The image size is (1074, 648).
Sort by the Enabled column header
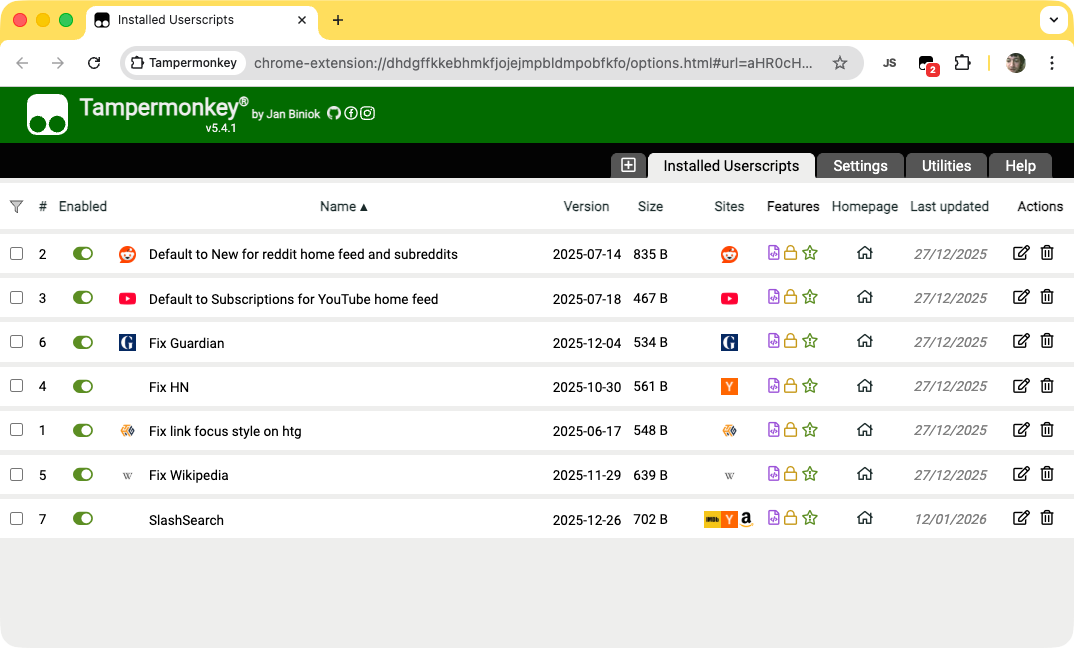pyautogui.click(x=82, y=206)
